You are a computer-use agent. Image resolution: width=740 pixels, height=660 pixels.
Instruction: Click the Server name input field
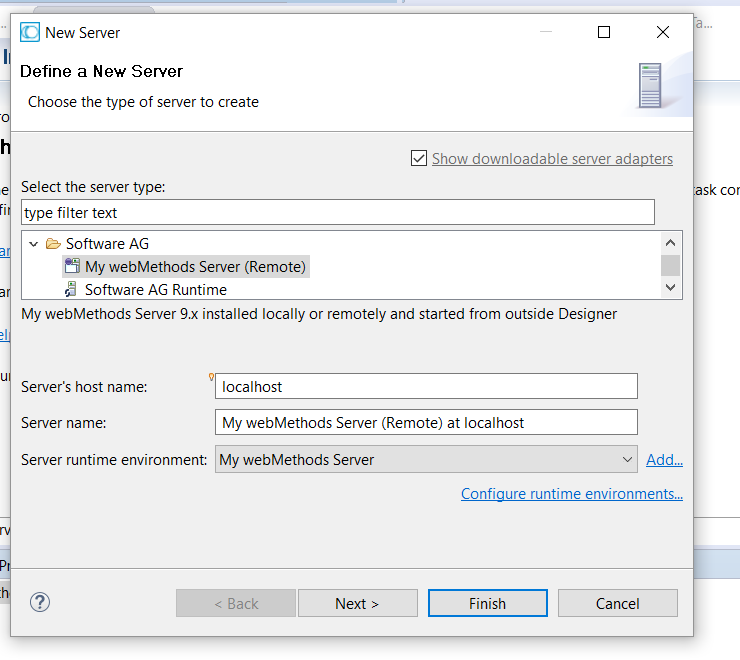(x=425, y=423)
